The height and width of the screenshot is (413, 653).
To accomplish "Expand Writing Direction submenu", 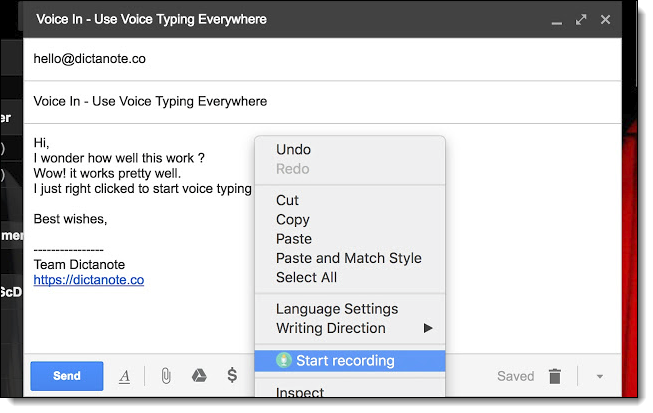I will [350, 328].
